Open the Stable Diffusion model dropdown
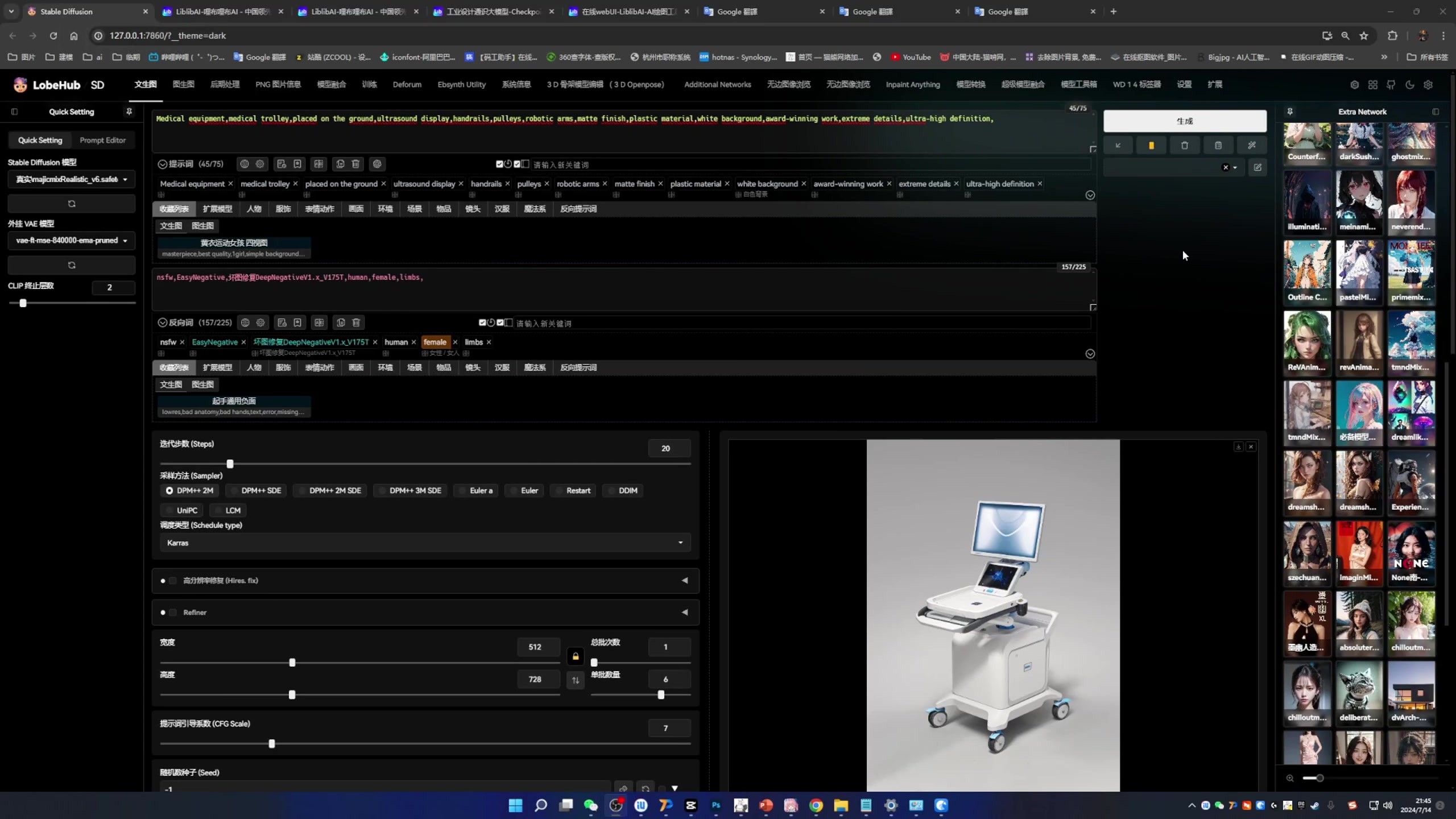Screen dimensions: 1456x819 (72, 179)
